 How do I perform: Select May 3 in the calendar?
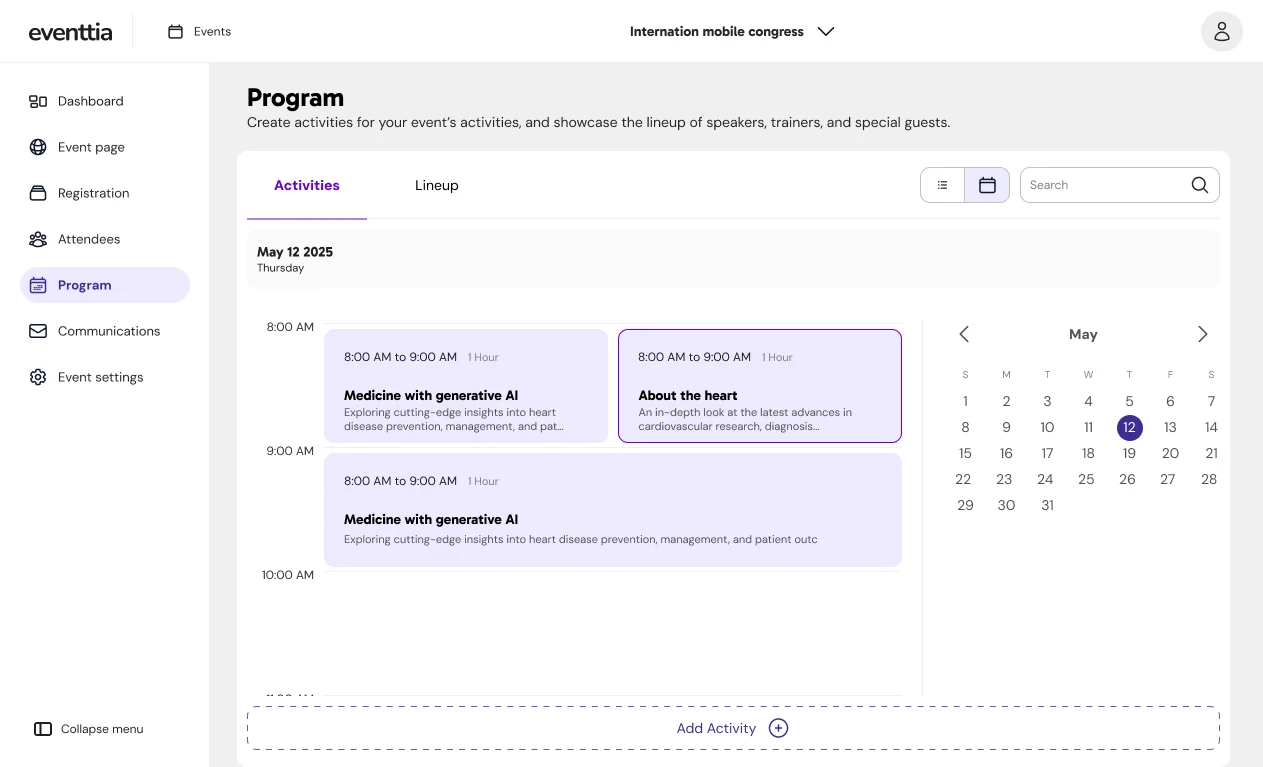pos(1047,401)
